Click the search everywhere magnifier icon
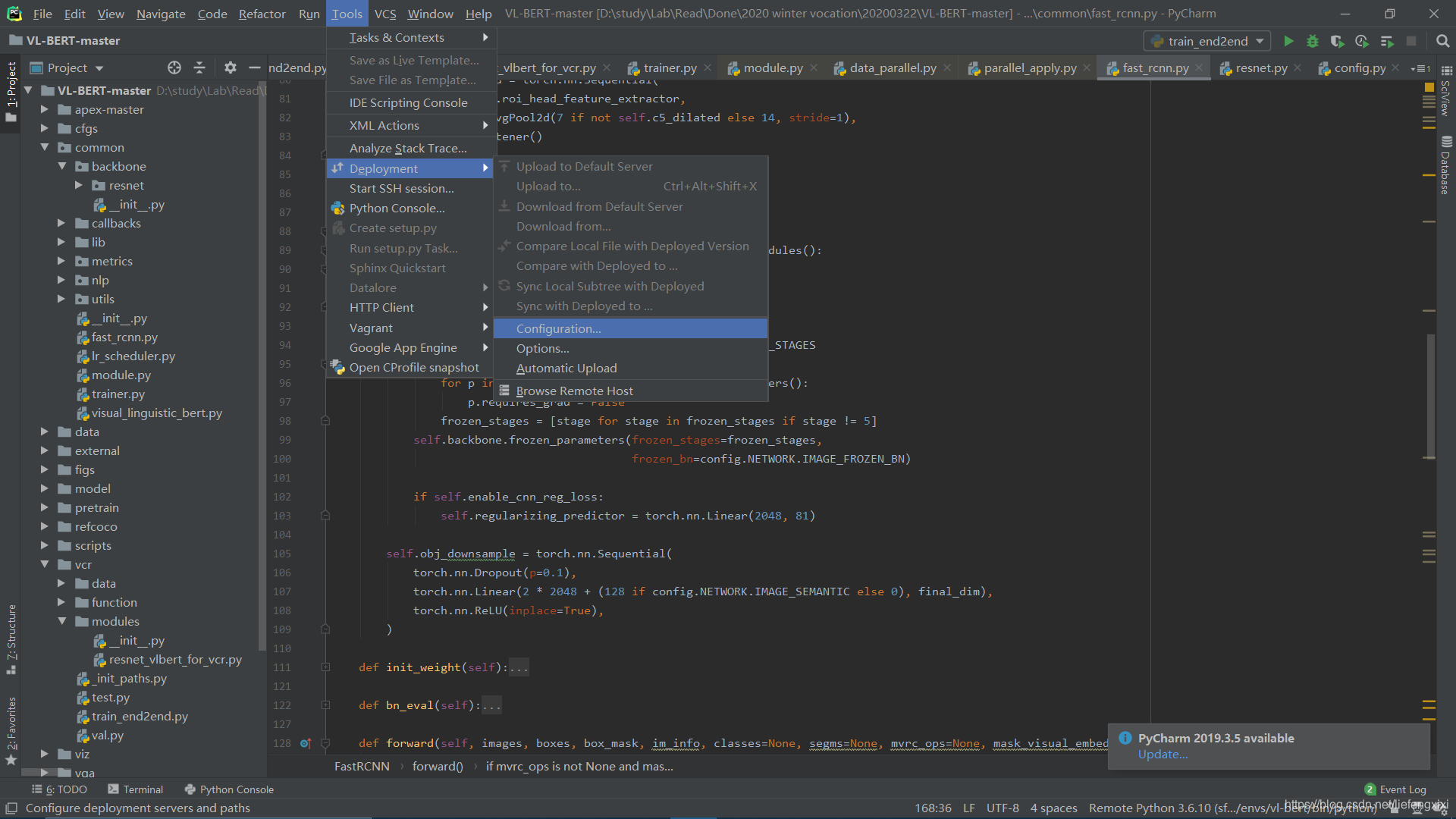 1442,41
